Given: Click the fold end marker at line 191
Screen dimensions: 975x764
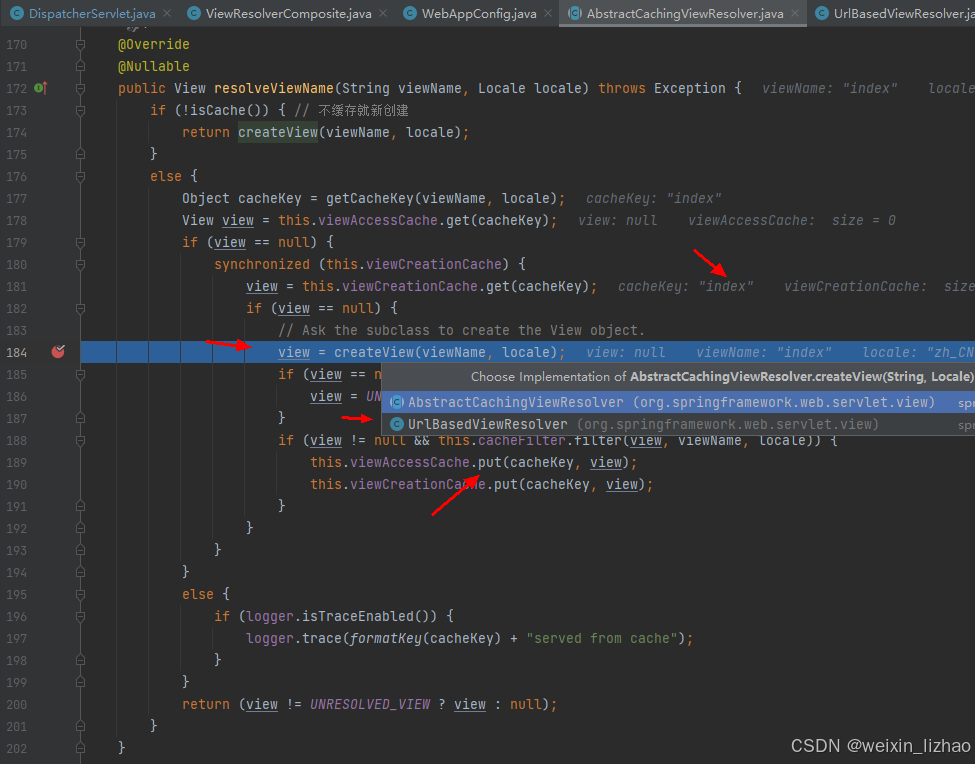Looking at the screenshot, I should pyautogui.click(x=80, y=506).
